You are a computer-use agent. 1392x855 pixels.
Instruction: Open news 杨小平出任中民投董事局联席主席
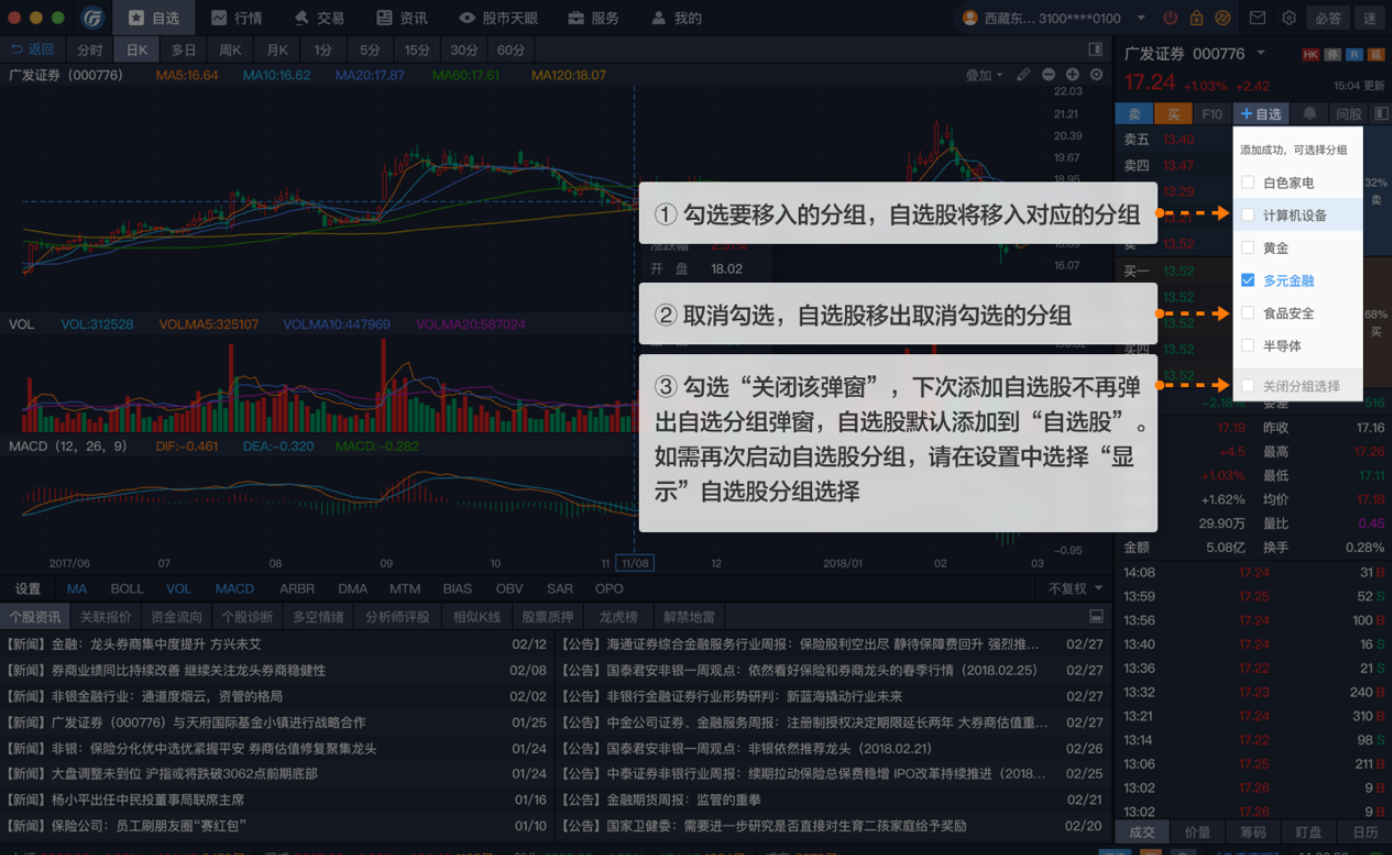point(126,800)
